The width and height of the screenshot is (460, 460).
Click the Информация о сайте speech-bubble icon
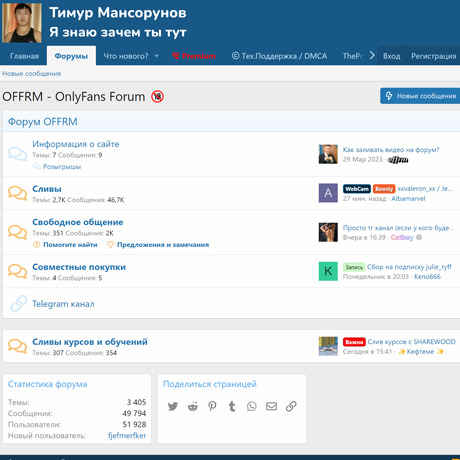click(x=18, y=154)
